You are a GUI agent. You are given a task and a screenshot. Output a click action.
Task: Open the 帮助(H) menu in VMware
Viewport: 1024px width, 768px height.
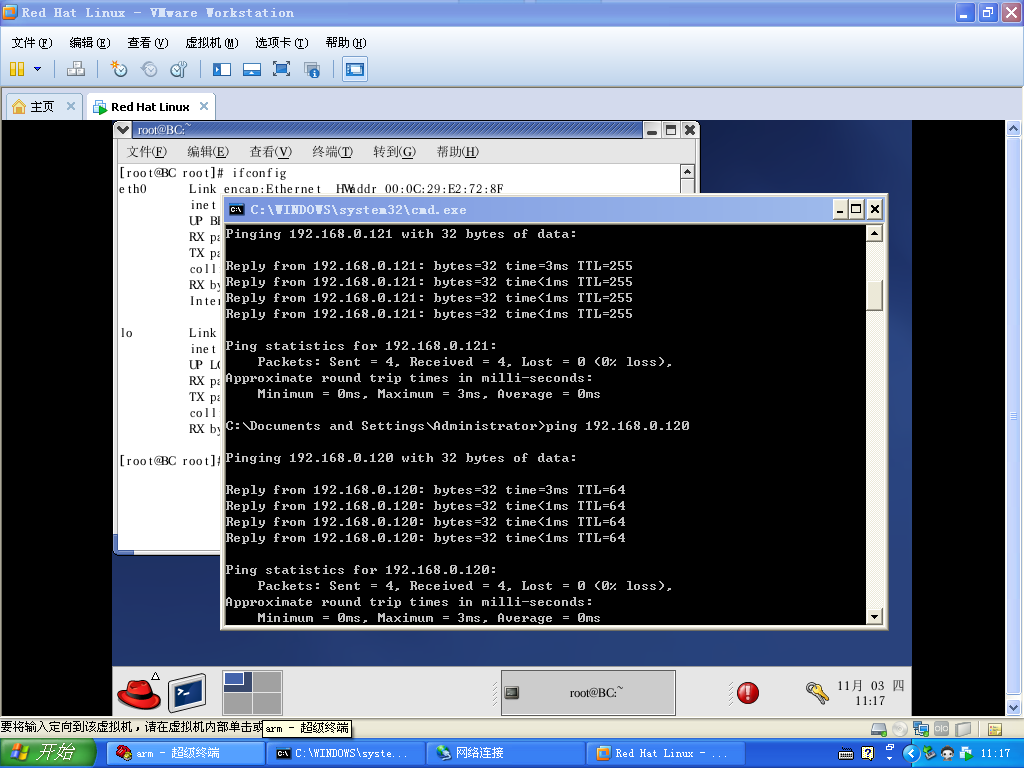click(x=345, y=42)
